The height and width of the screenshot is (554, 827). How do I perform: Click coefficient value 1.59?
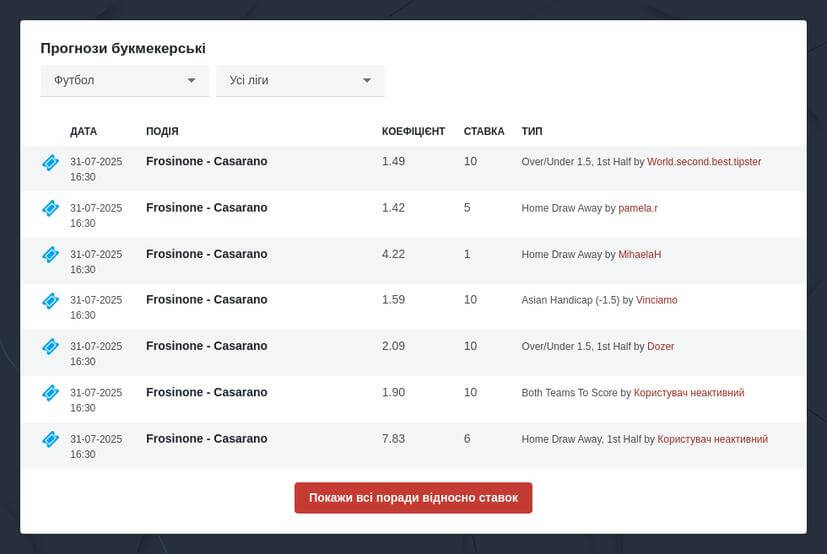pyautogui.click(x=393, y=300)
